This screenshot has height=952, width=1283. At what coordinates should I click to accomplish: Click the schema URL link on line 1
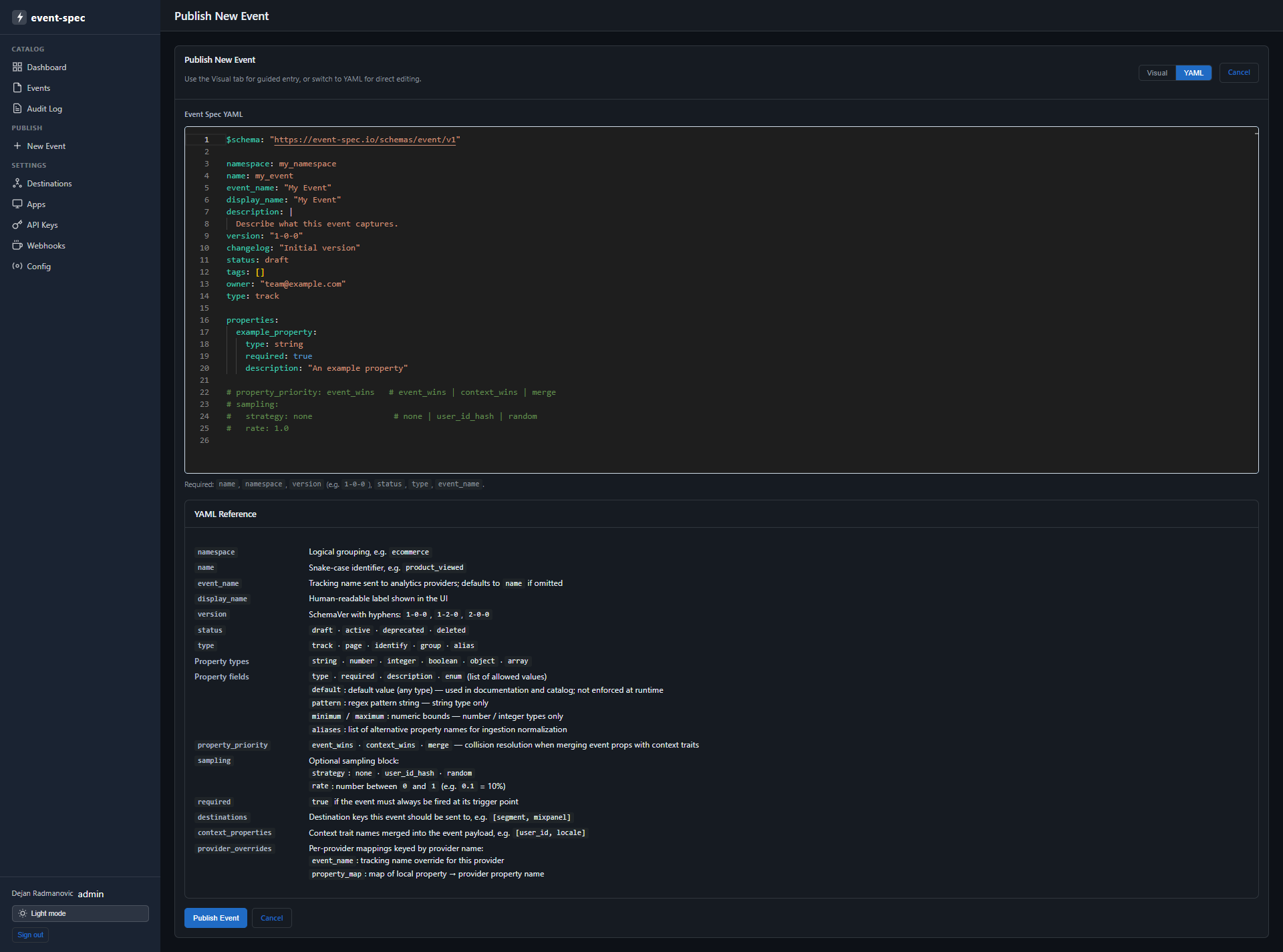point(365,140)
